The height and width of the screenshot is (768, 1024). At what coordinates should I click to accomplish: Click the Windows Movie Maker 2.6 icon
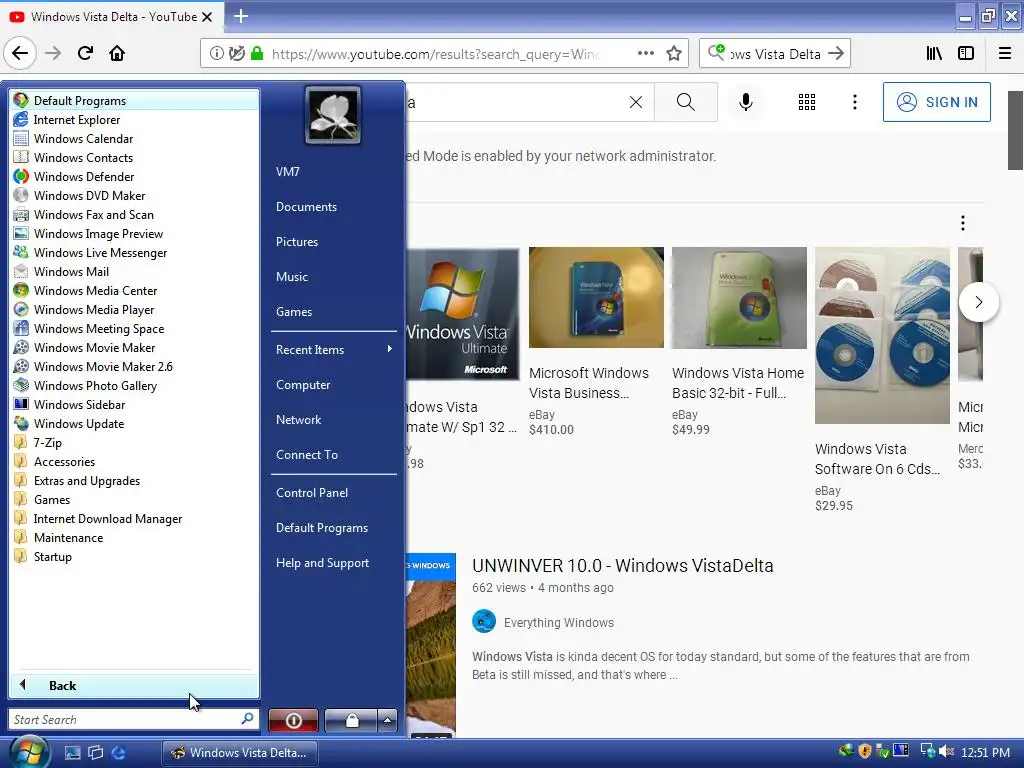point(21,366)
